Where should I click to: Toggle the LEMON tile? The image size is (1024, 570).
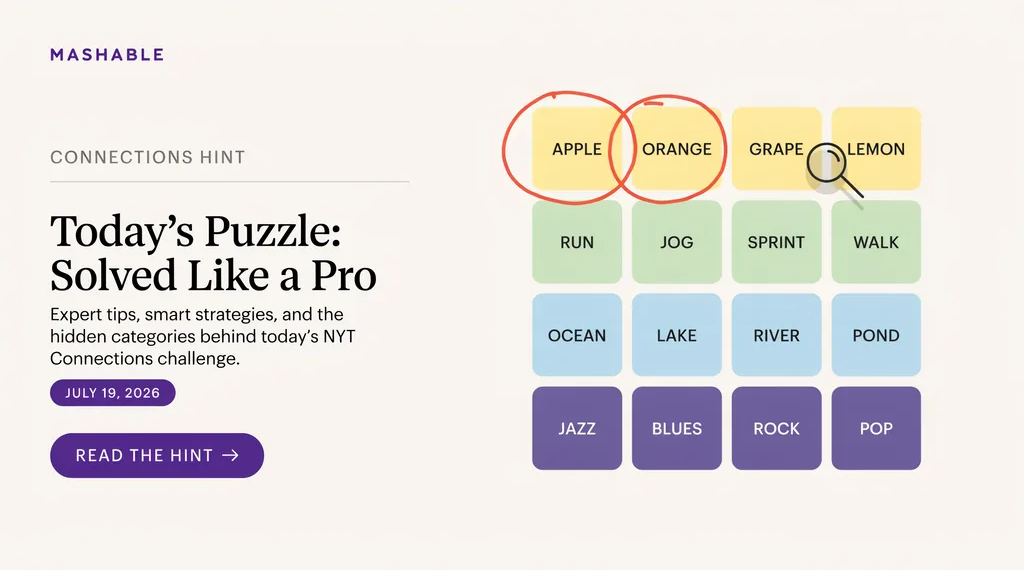(876, 149)
